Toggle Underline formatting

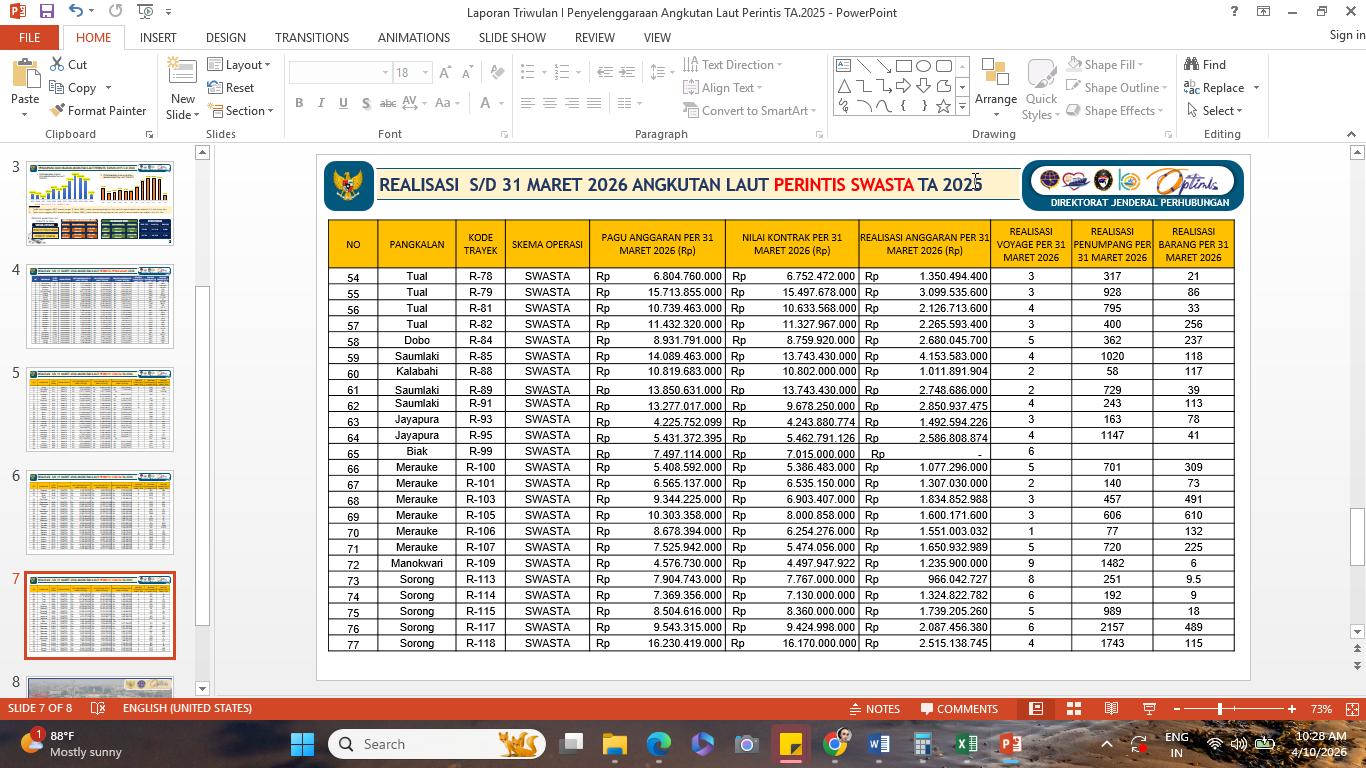pos(343,103)
